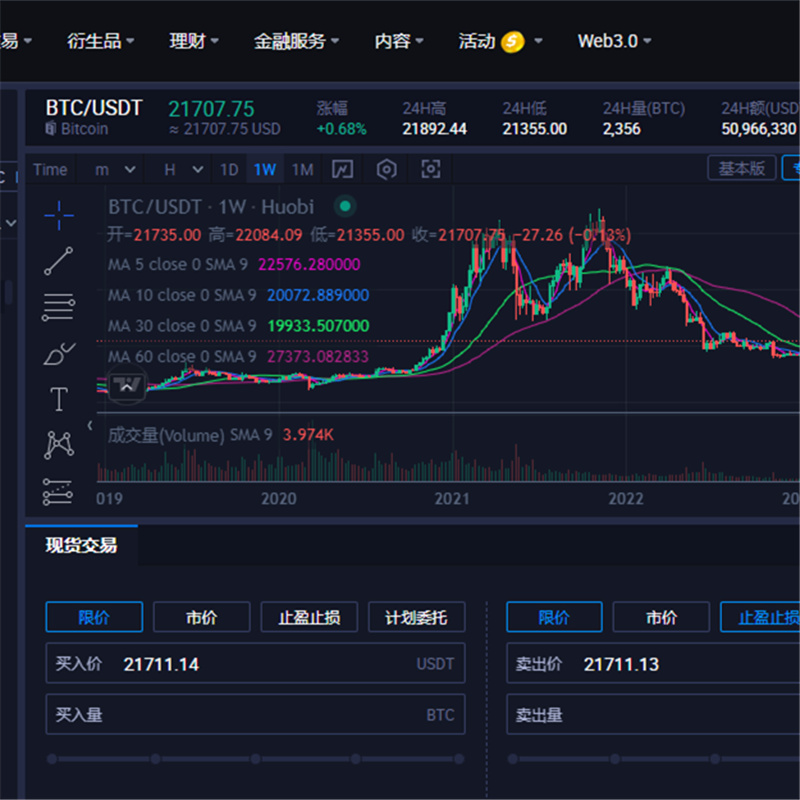Open the 理财 dropdown menu
The height and width of the screenshot is (800, 800).
(194, 41)
